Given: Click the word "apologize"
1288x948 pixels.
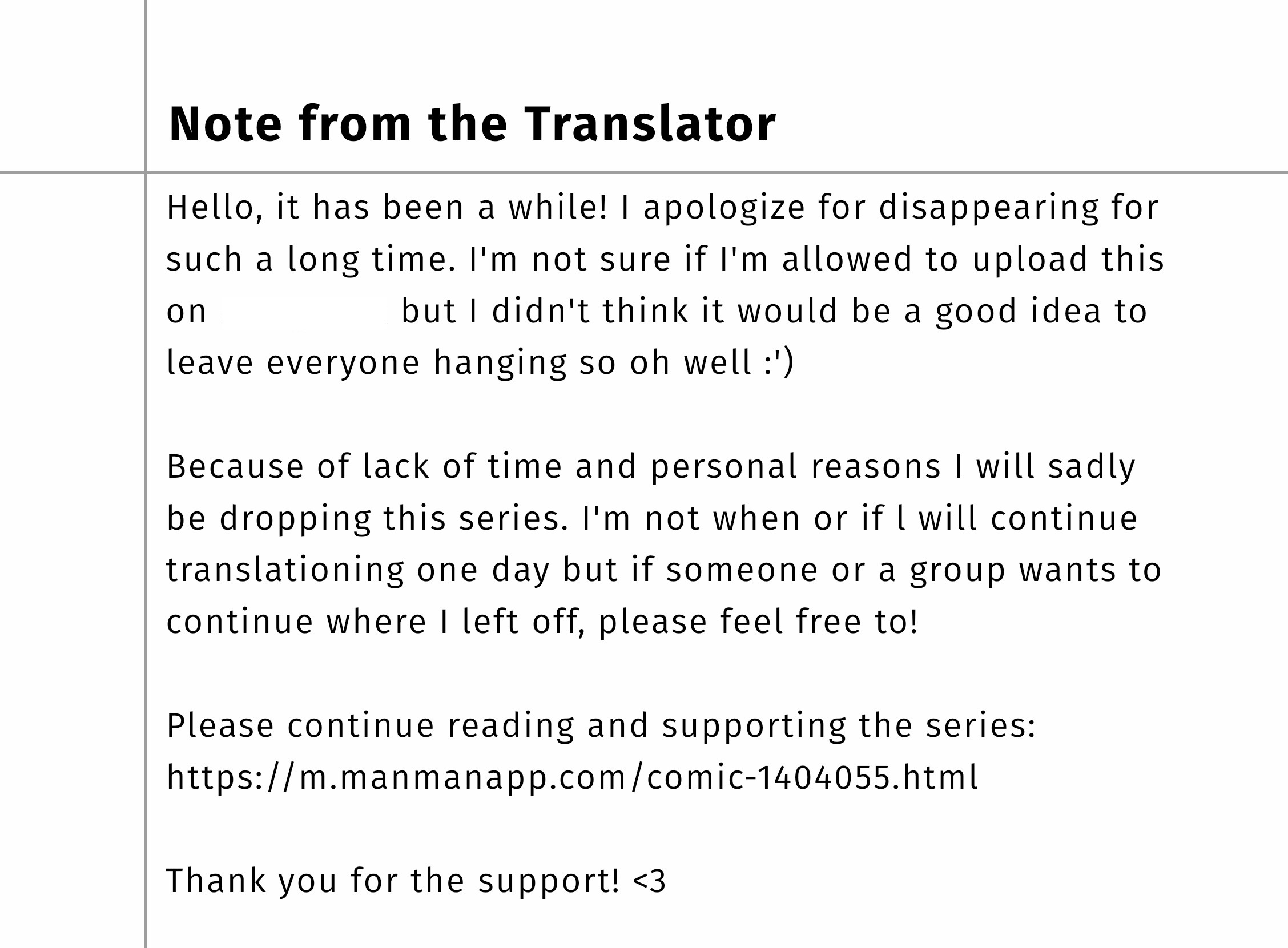Looking at the screenshot, I should (x=724, y=207).
